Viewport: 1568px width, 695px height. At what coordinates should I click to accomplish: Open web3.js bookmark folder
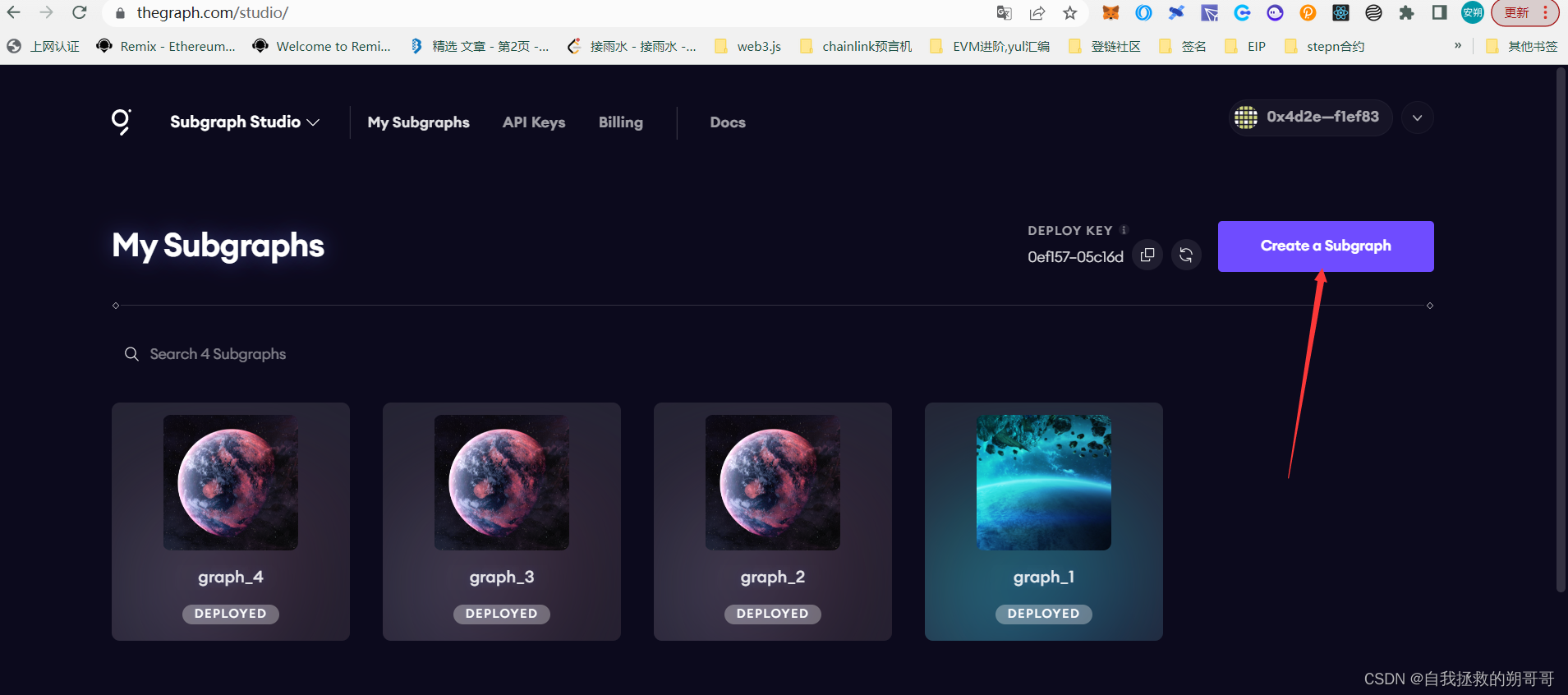coord(747,46)
